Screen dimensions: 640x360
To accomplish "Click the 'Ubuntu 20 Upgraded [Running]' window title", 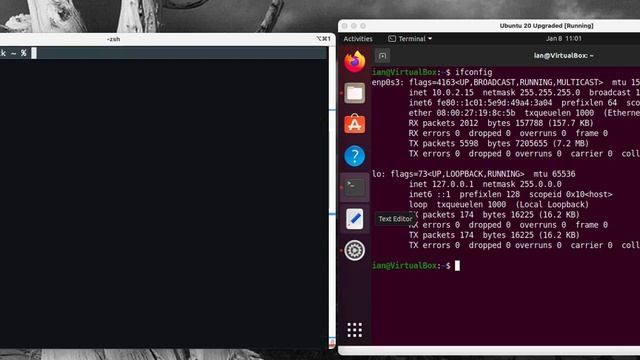I will pos(547,26).
